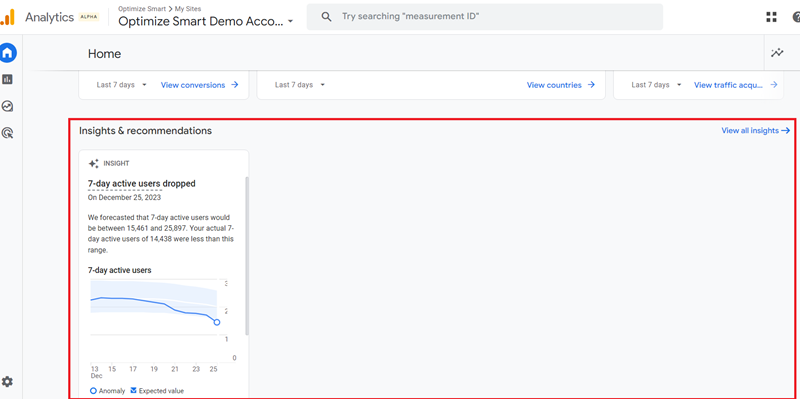Screen dimensions: 800x399
Task: Click the arrow beside View conversions
Action: click(x=235, y=85)
